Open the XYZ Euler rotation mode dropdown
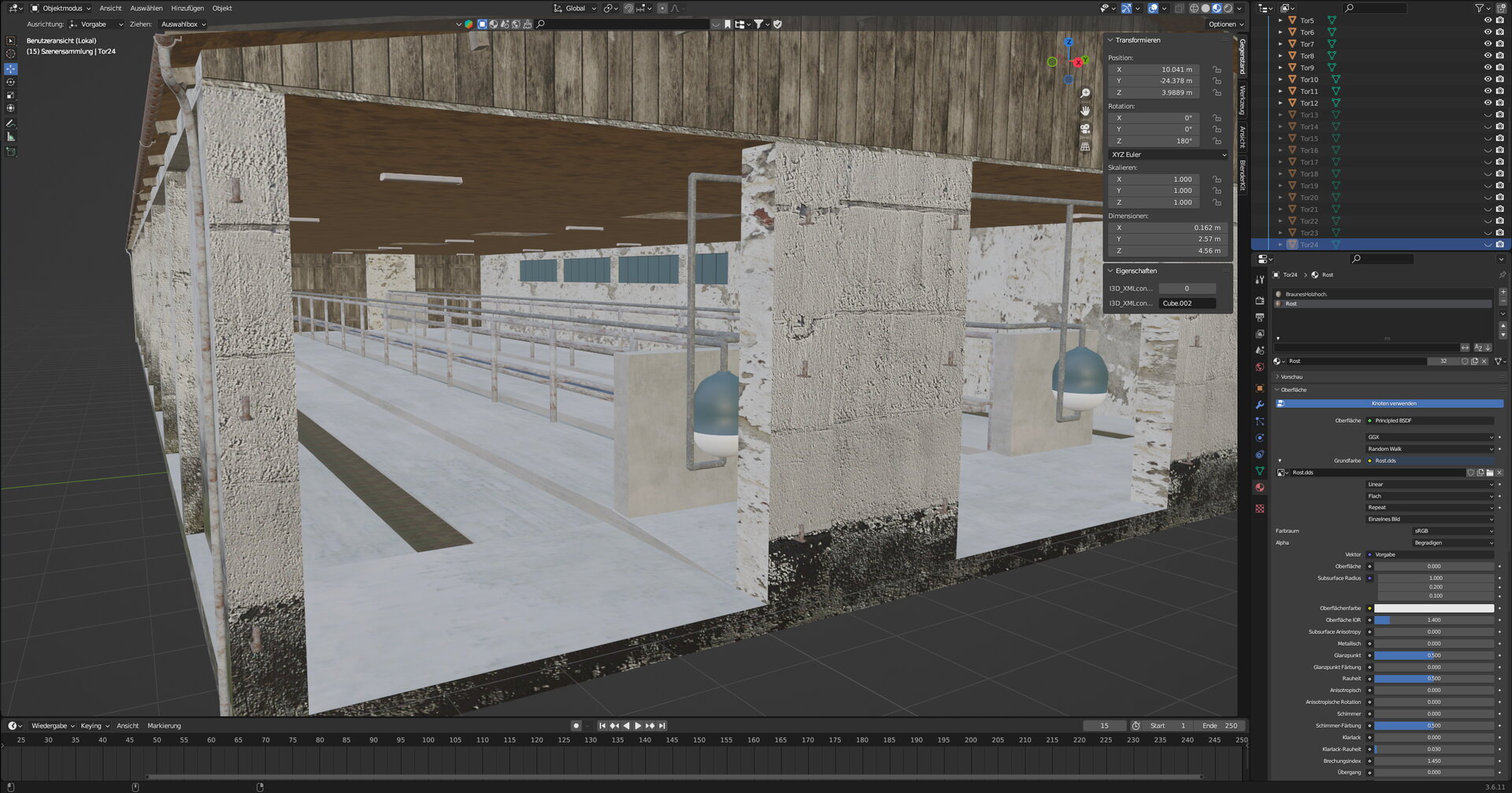Image resolution: width=1512 pixels, height=793 pixels. pos(1169,154)
